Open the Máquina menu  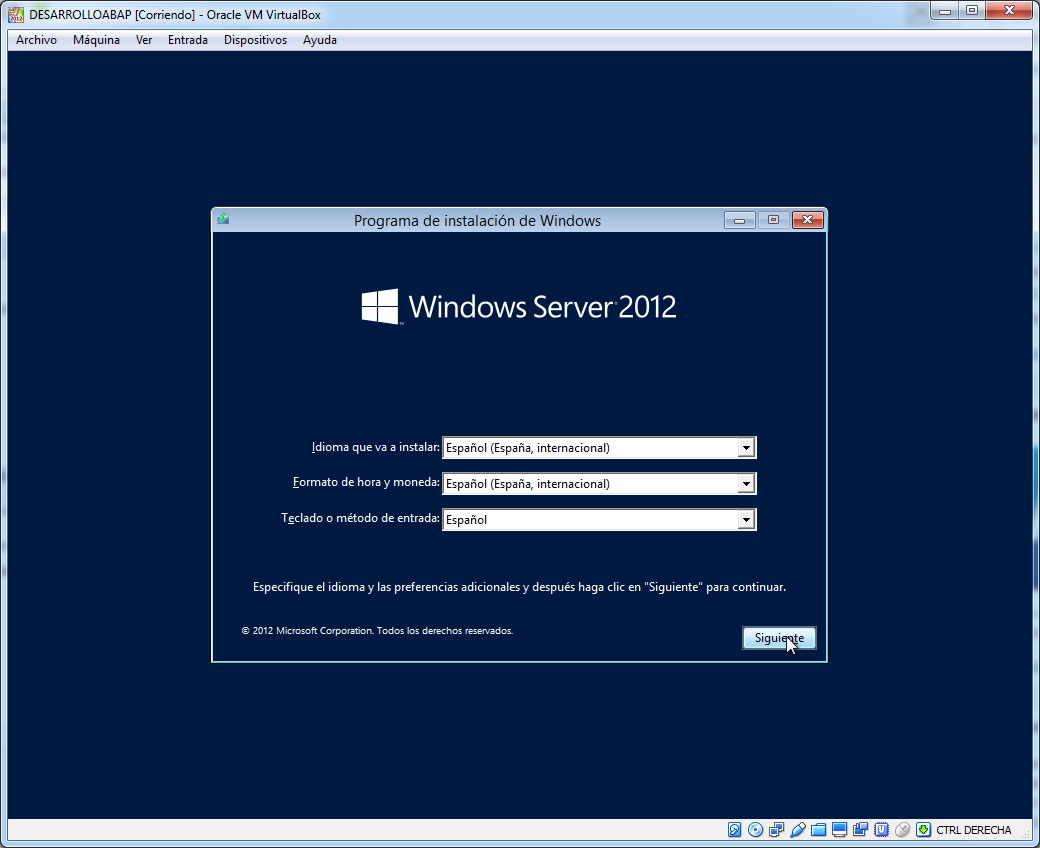[96, 40]
